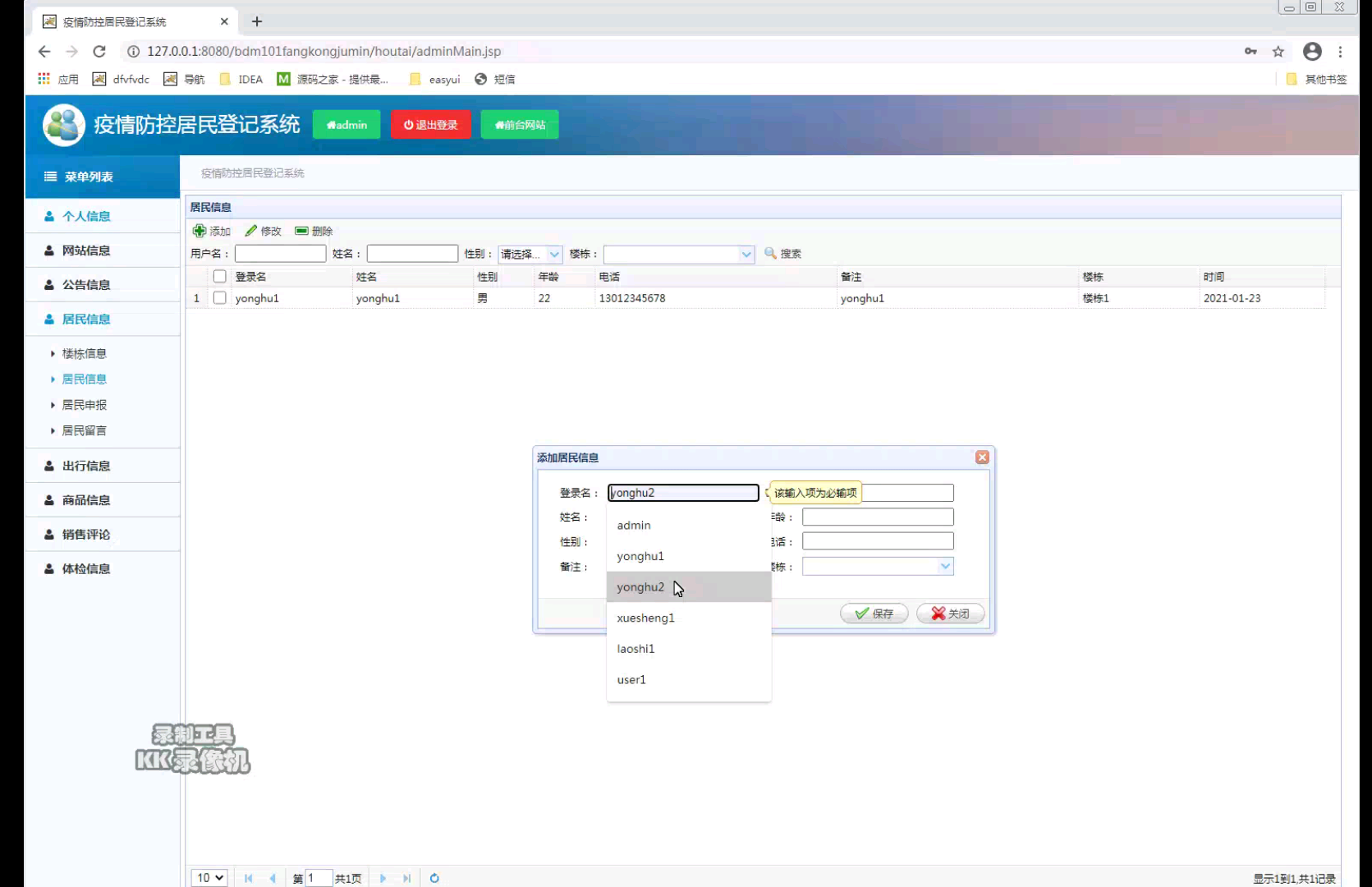
Task: Log out with the 退出登录 button
Action: pyautogui.click(x=430, y=125)
